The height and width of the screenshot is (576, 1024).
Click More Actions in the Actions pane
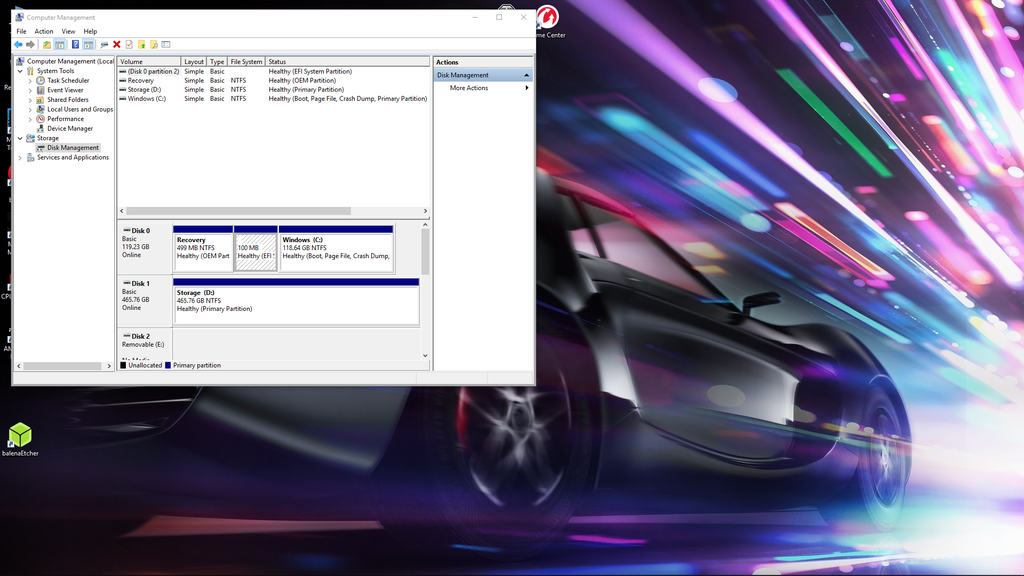469,88
